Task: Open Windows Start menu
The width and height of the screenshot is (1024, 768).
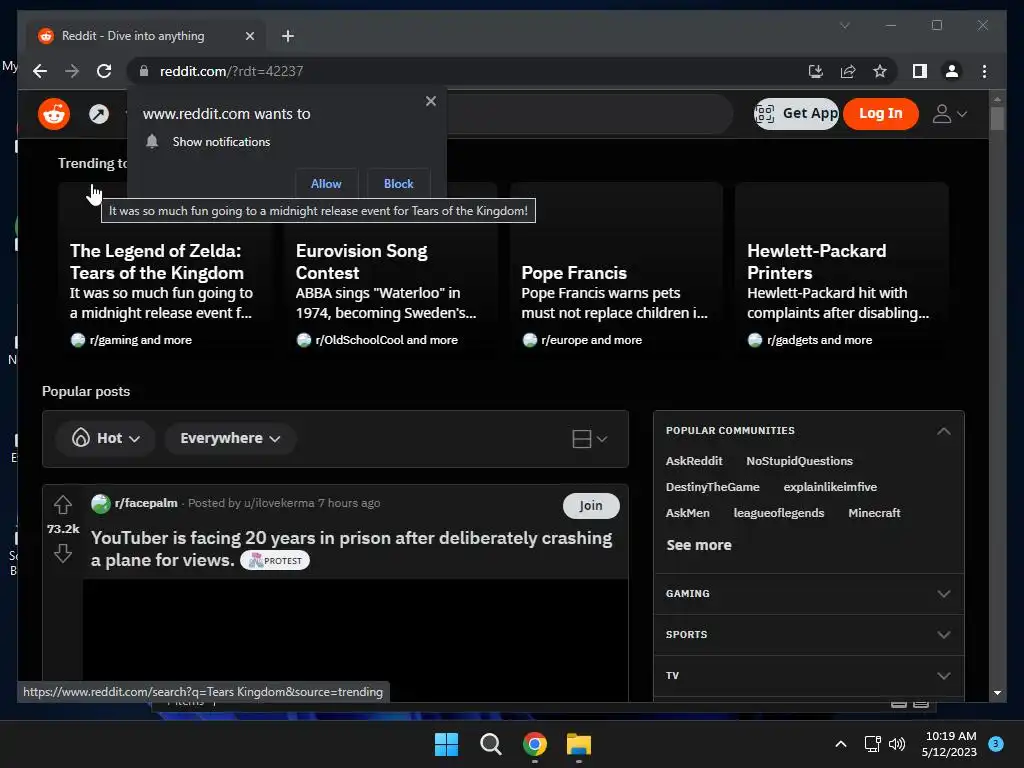Action: (446, 744)
